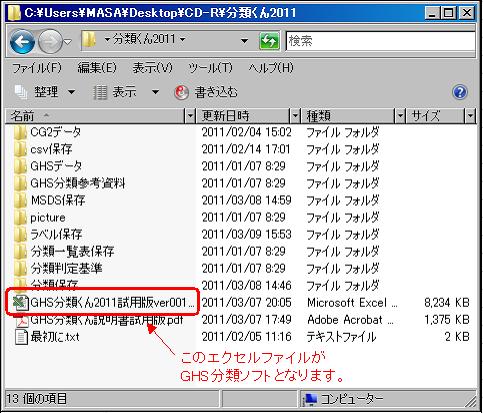483x413 pixels.
Task: Open the 名前 column filter dropdown arrow
Action: point(190,116)
